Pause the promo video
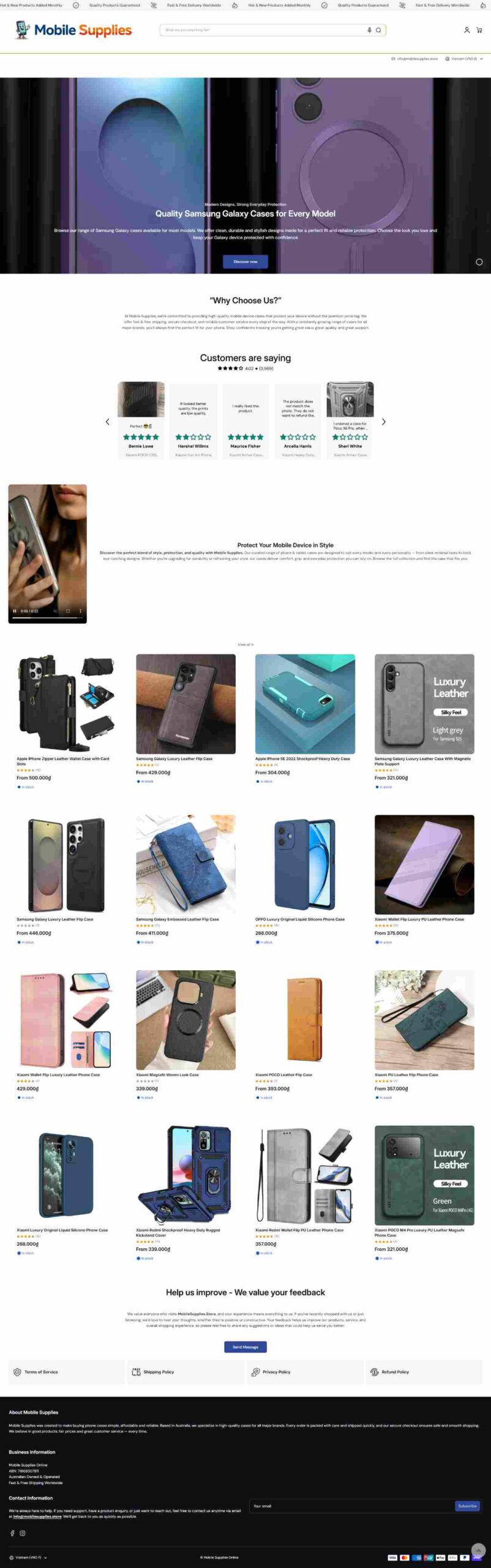The image size is (491, 1568). tap(15, 611)
